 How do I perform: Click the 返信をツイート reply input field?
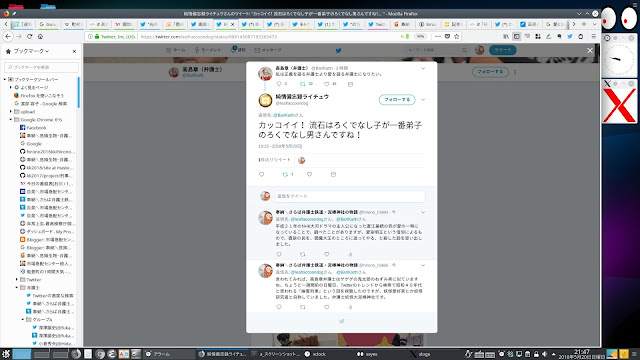coord(349,196)
